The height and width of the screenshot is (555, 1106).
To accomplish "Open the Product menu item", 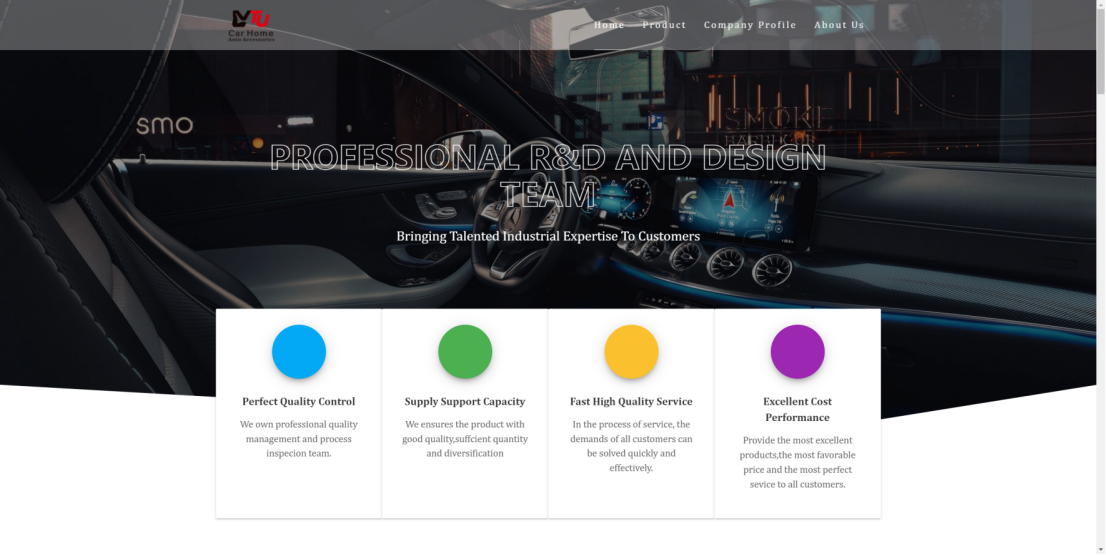I will (x=664, y=25).
